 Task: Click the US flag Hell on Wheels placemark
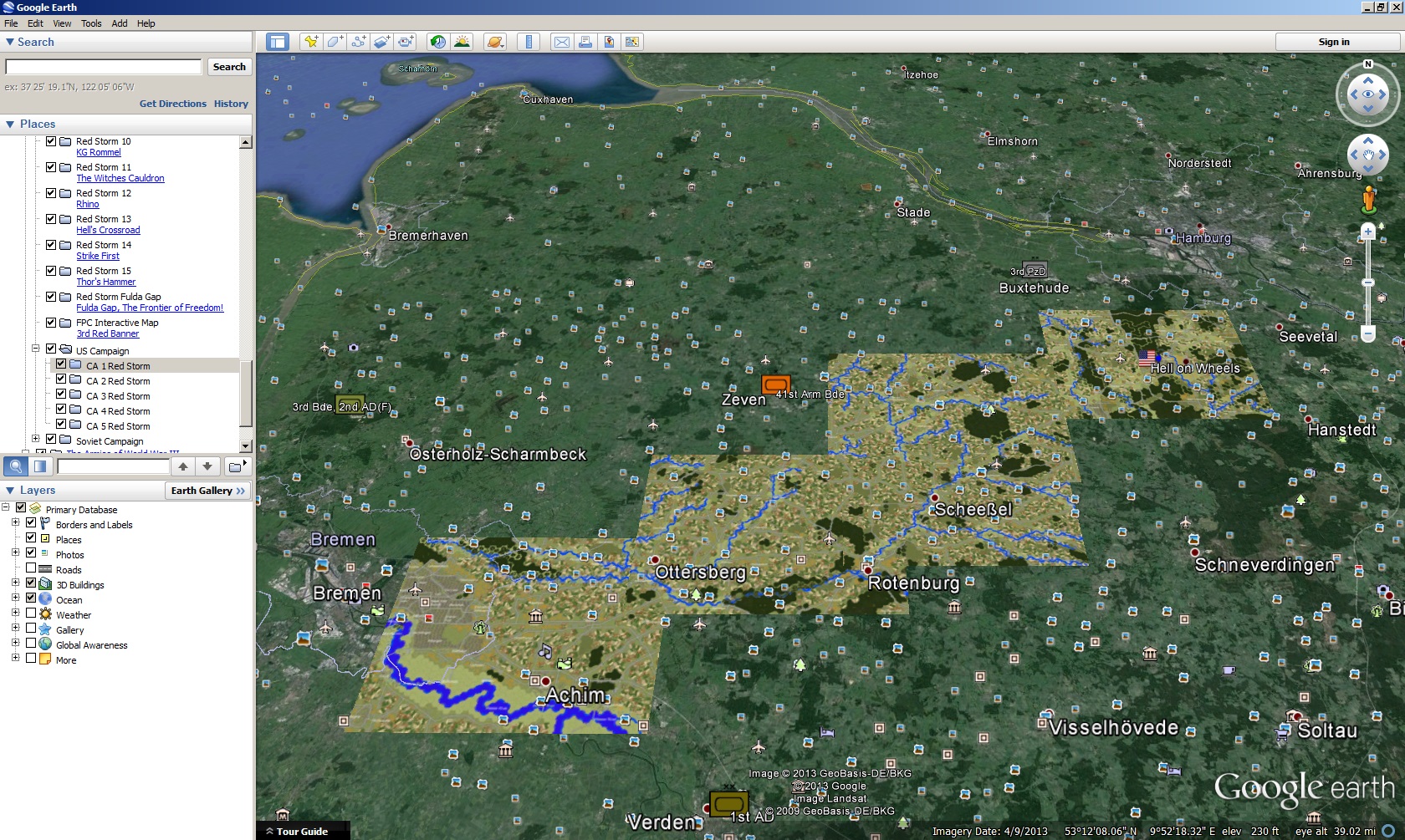[x=1147, y=359]
